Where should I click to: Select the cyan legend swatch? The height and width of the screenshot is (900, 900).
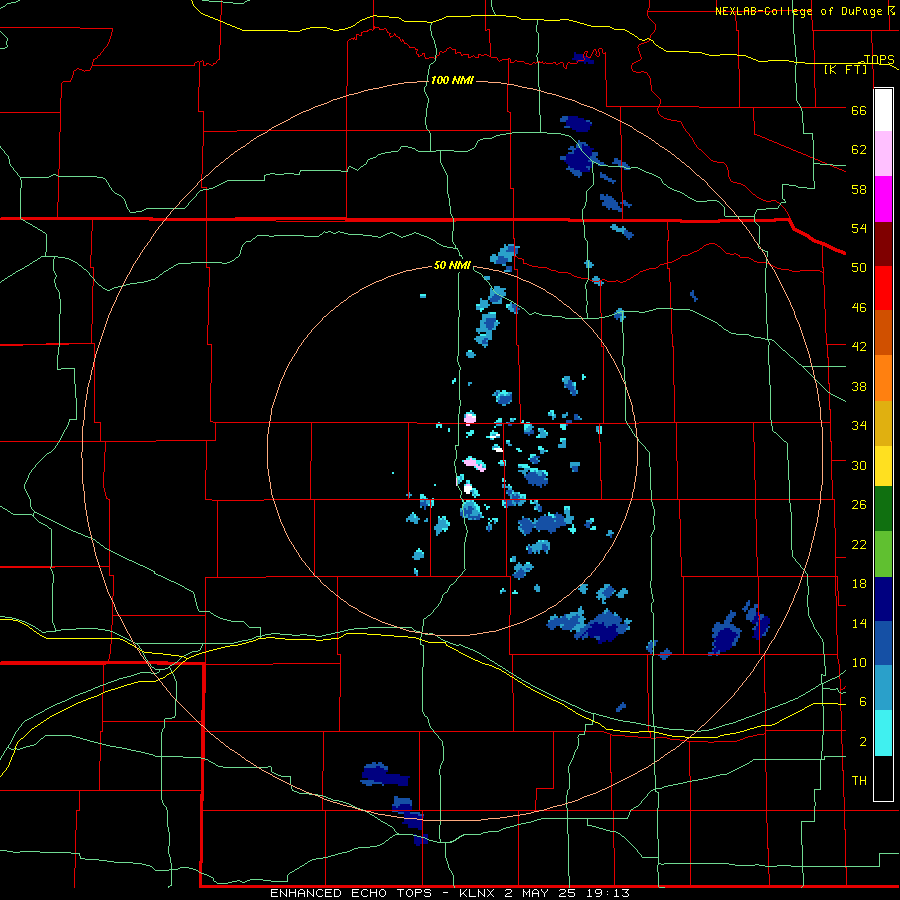(x=883, y=733)
